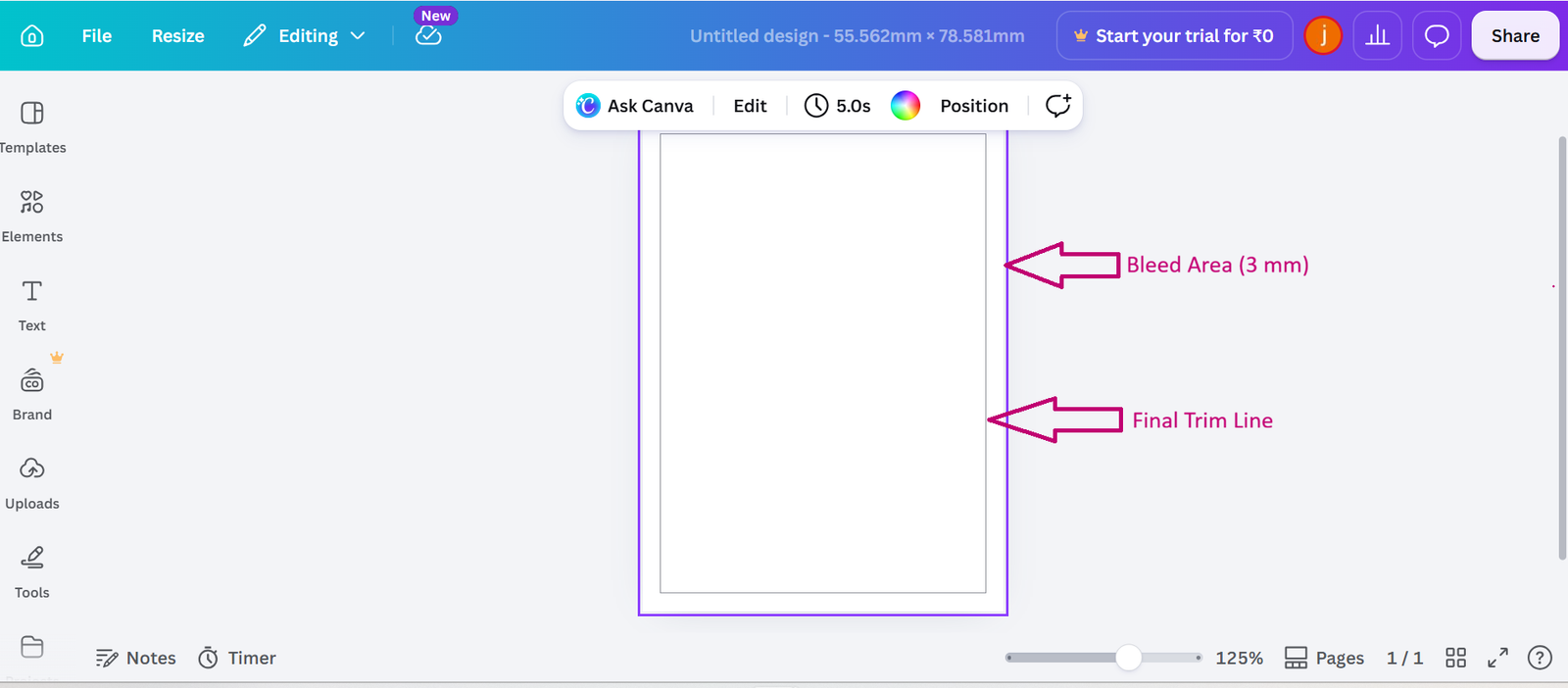1568x688 pixels.
Task: Open the analytics bar chart icon
Action: click(1378, 36)
